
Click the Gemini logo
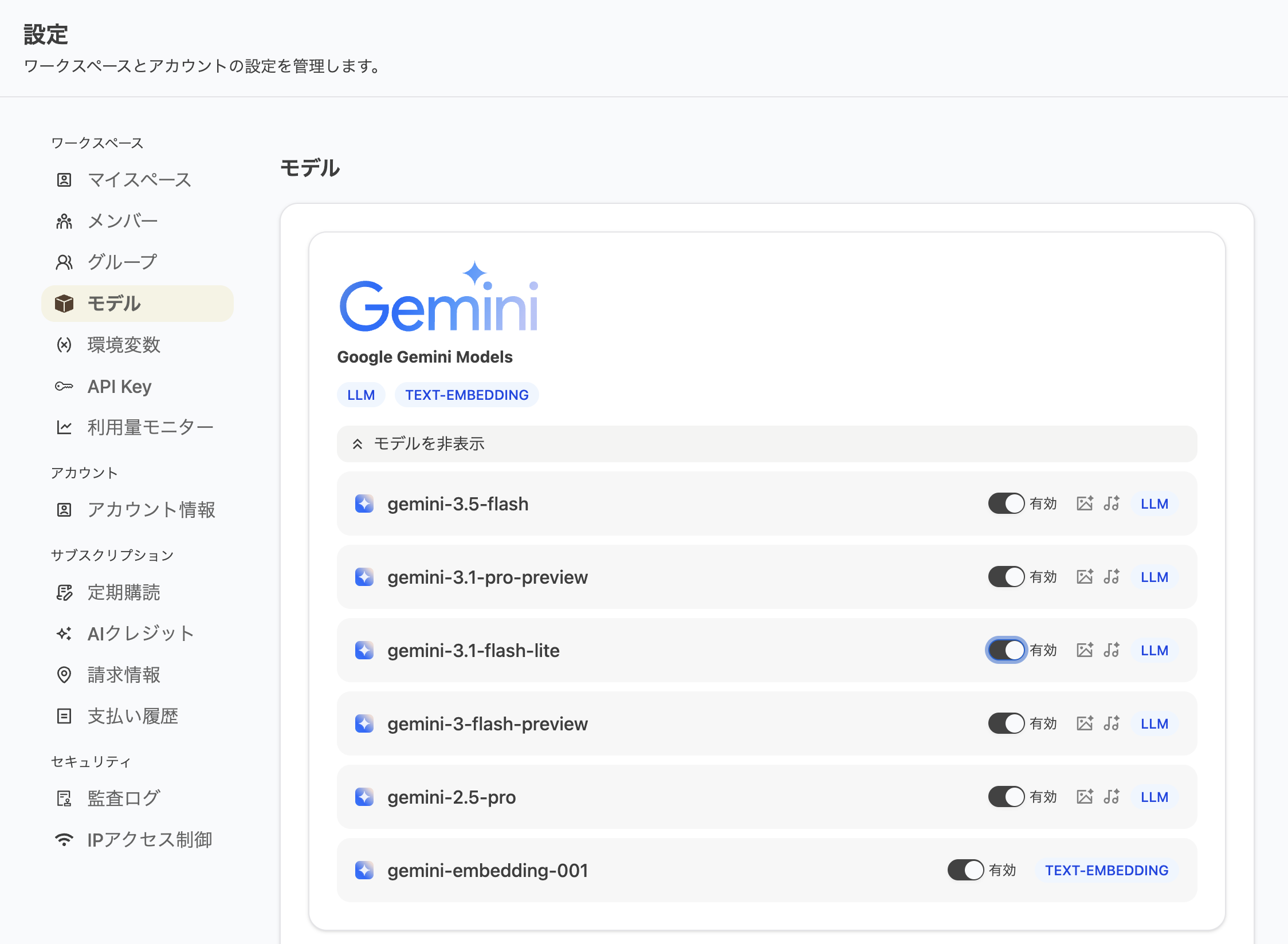click(438, 297)
